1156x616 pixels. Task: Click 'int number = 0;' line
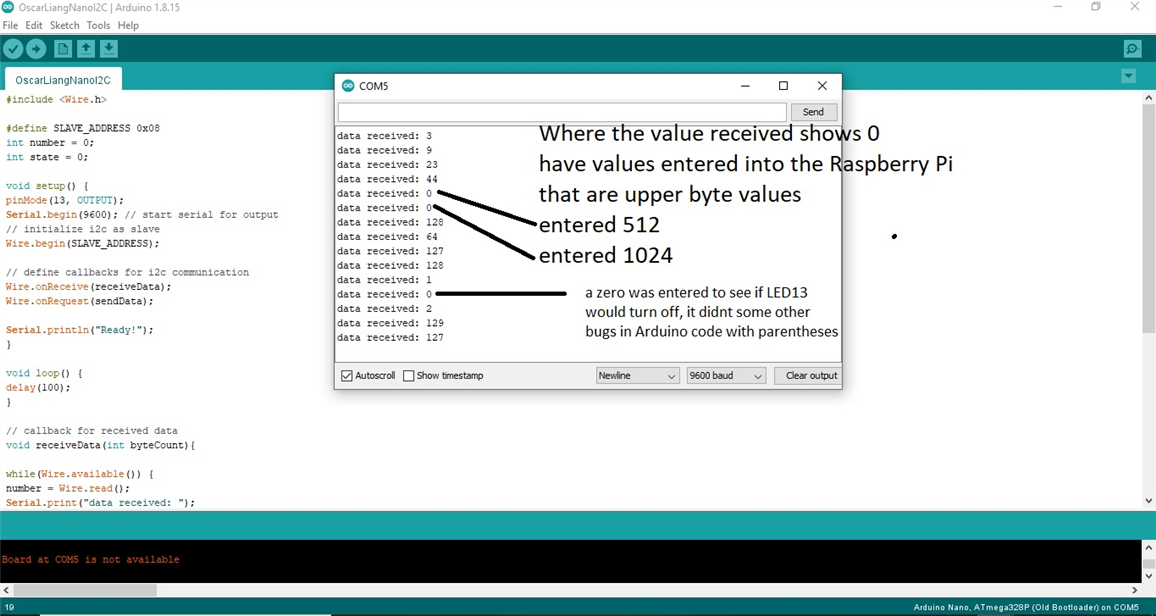(x=49, y=143)
